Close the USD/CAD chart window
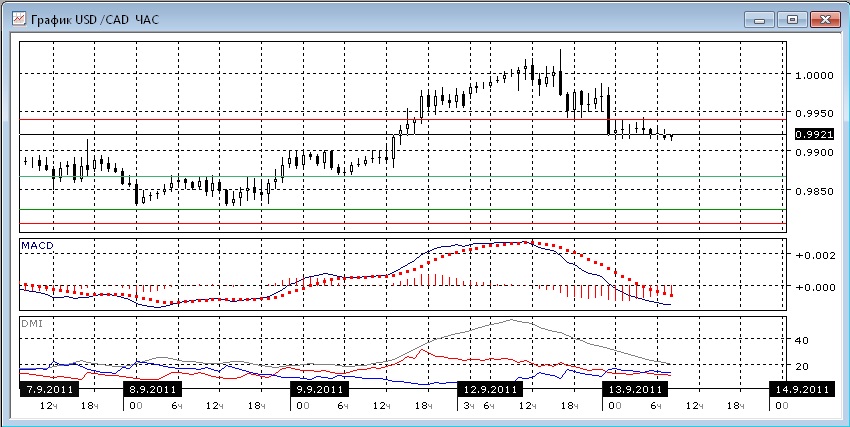Screen dimensions: 850x427 [825, 20]
